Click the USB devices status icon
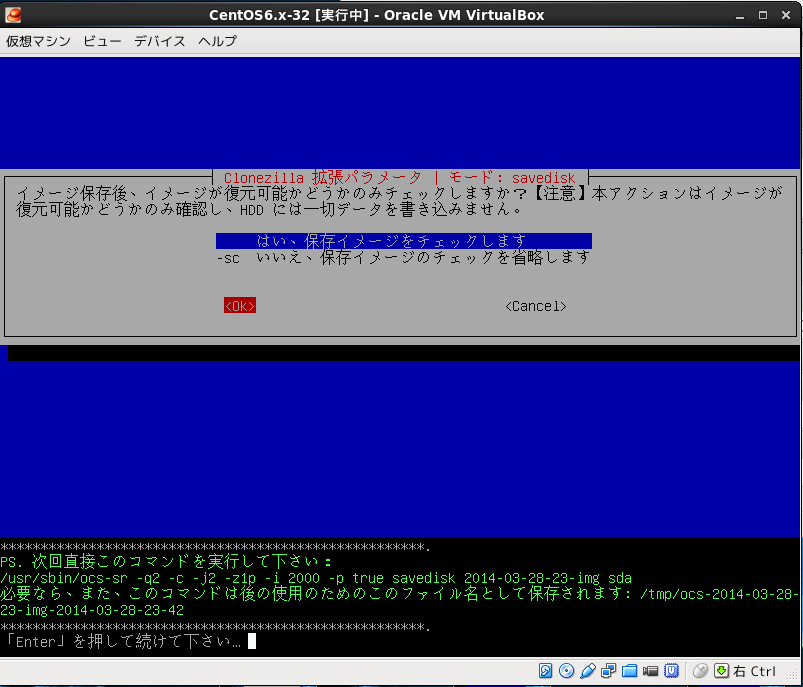Image resolution: width=803 pixels, height=687 pixels. (x=588, y=671)
